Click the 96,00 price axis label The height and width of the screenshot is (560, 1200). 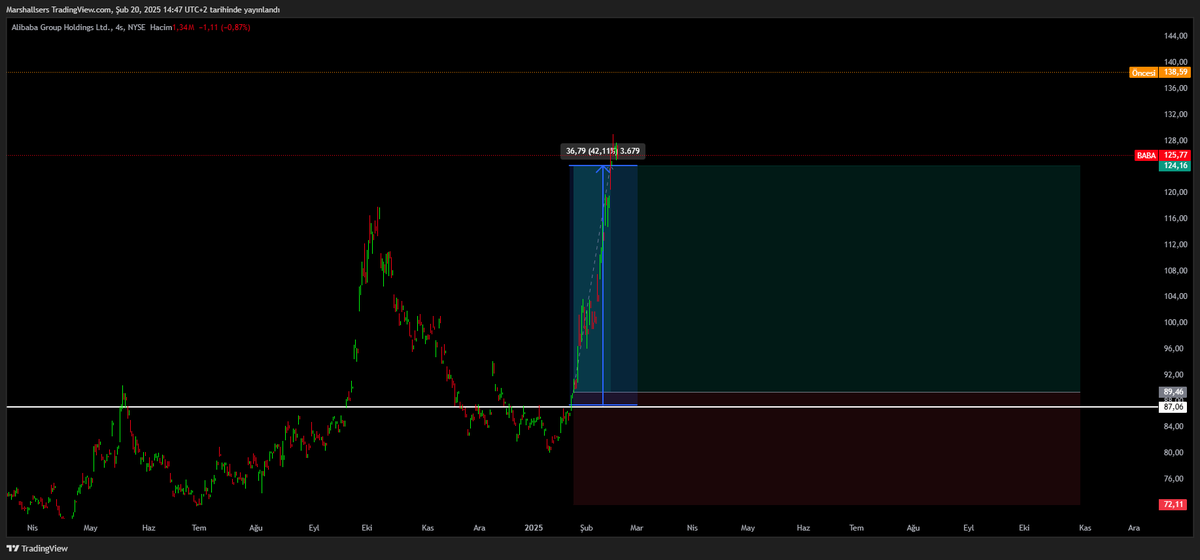coord(1174,348)
